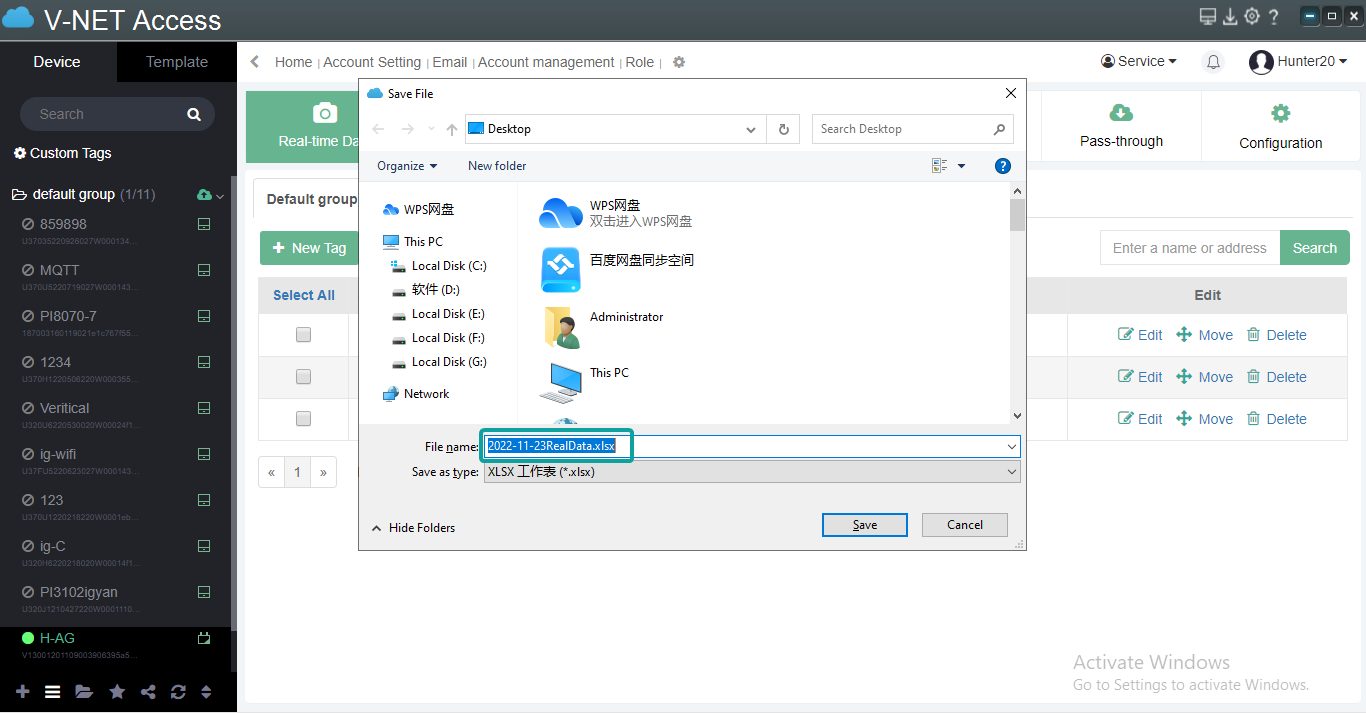Switch to the Template tab

(x=177, y=62)
